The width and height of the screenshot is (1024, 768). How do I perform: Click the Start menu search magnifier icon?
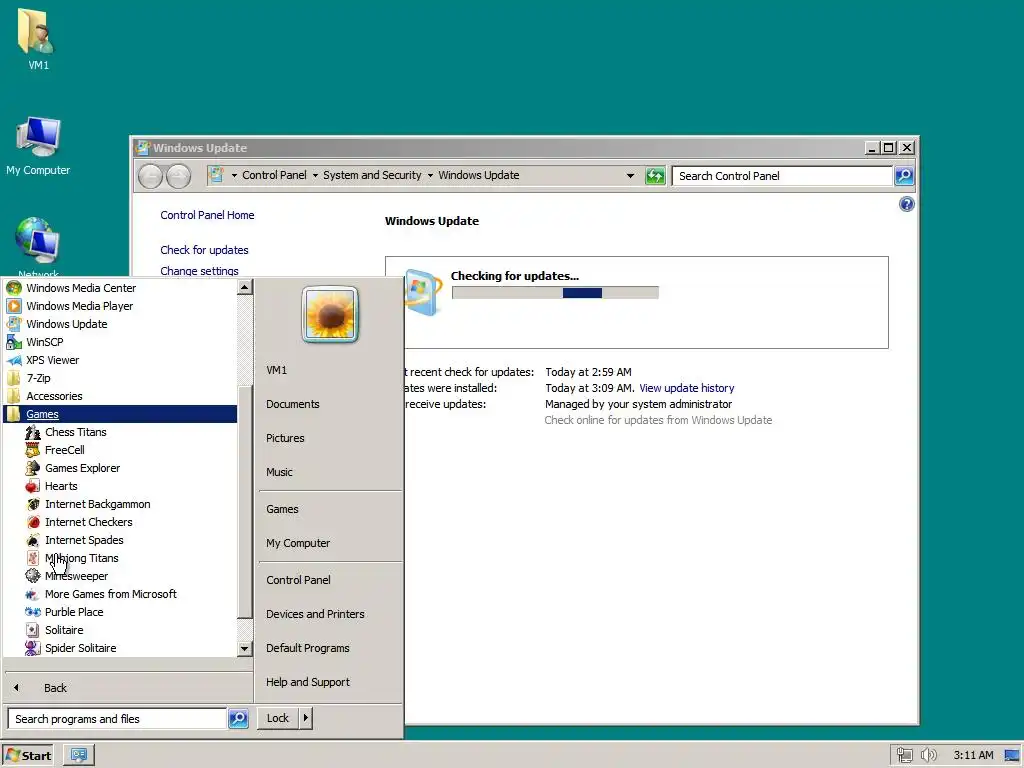(x=238, y=718)
